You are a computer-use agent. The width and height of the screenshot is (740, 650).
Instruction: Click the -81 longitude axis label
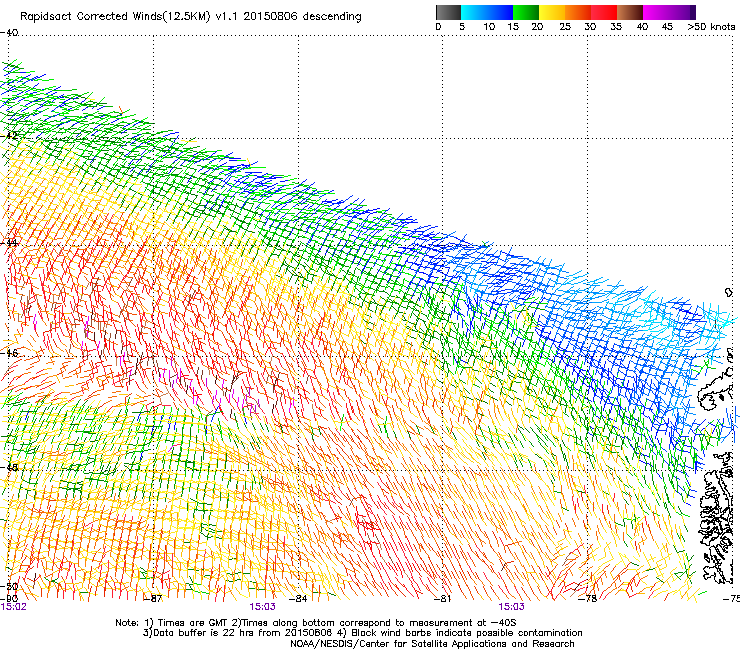coord(443,599)
